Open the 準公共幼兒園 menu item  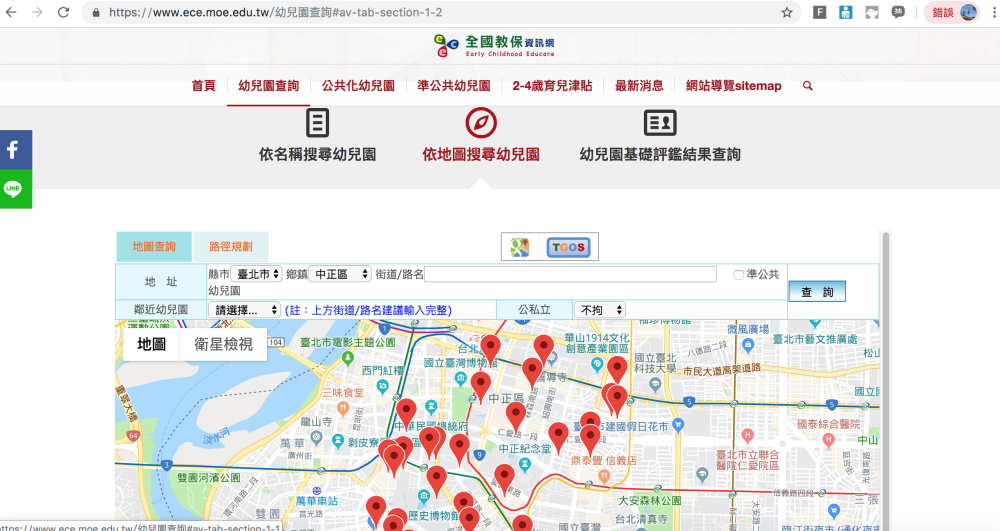click(453, 85)
